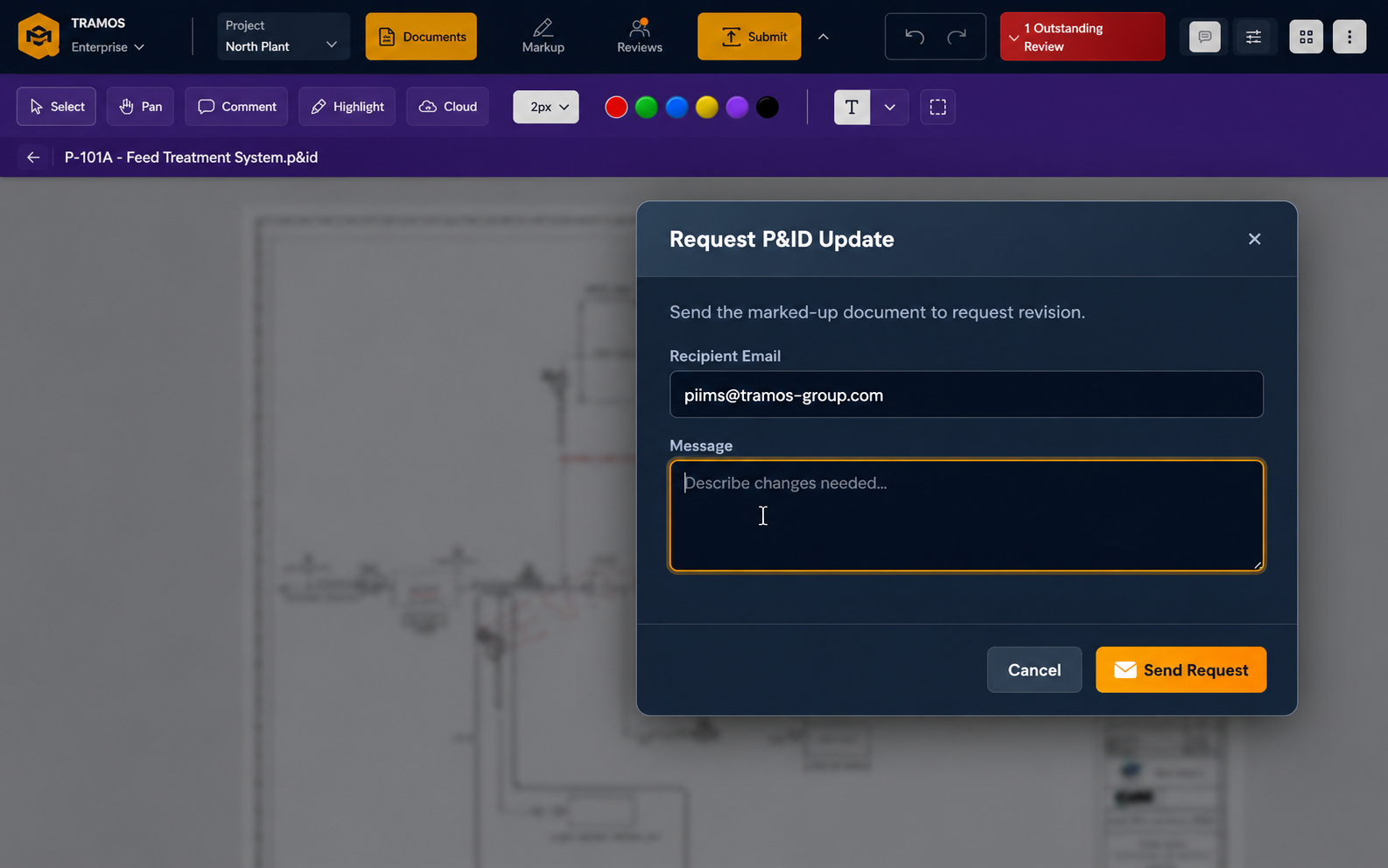Pick the blue markup color

(676, 107)
